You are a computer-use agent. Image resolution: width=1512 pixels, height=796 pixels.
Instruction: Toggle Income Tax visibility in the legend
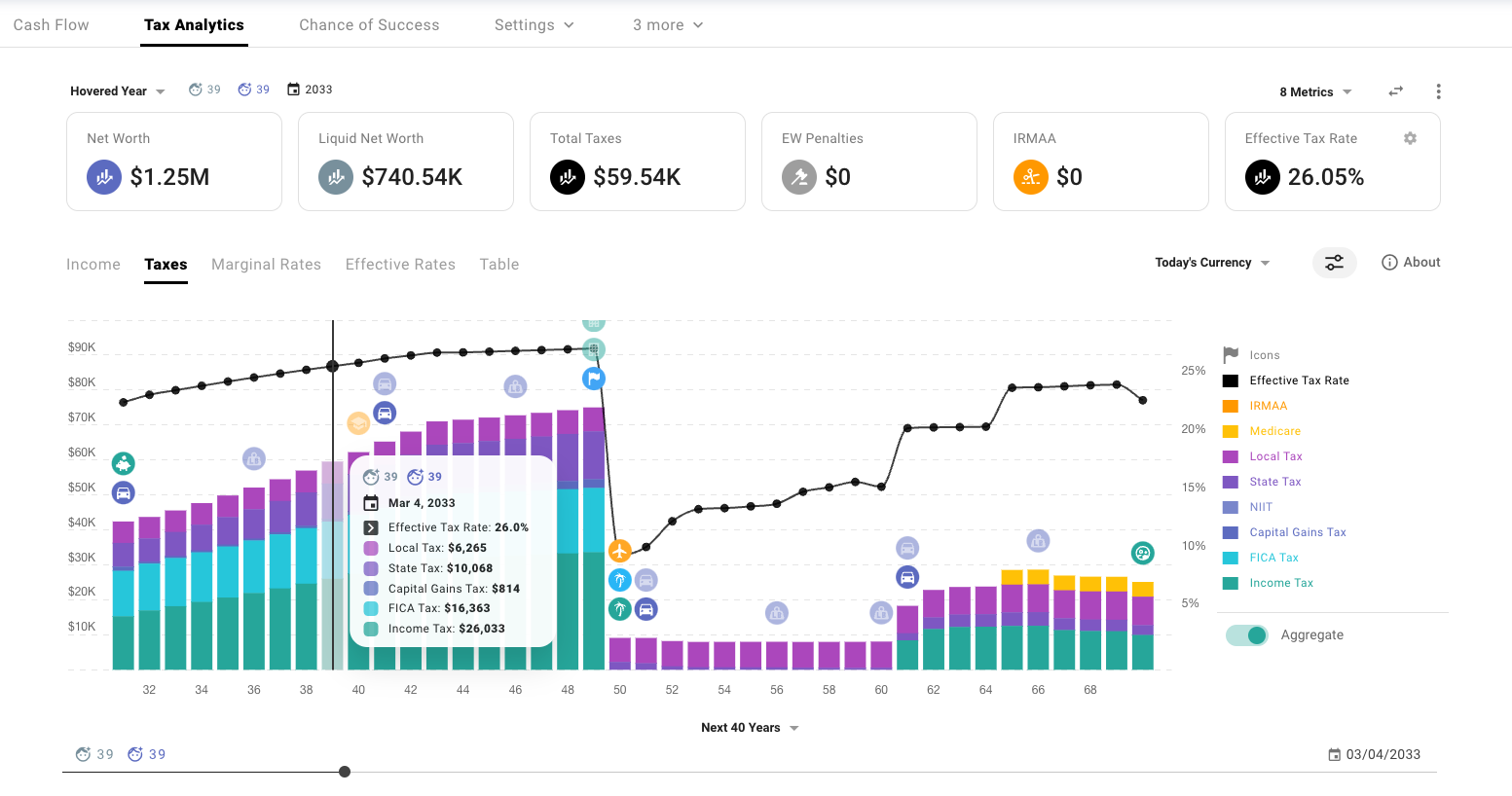click(1281, 582)
